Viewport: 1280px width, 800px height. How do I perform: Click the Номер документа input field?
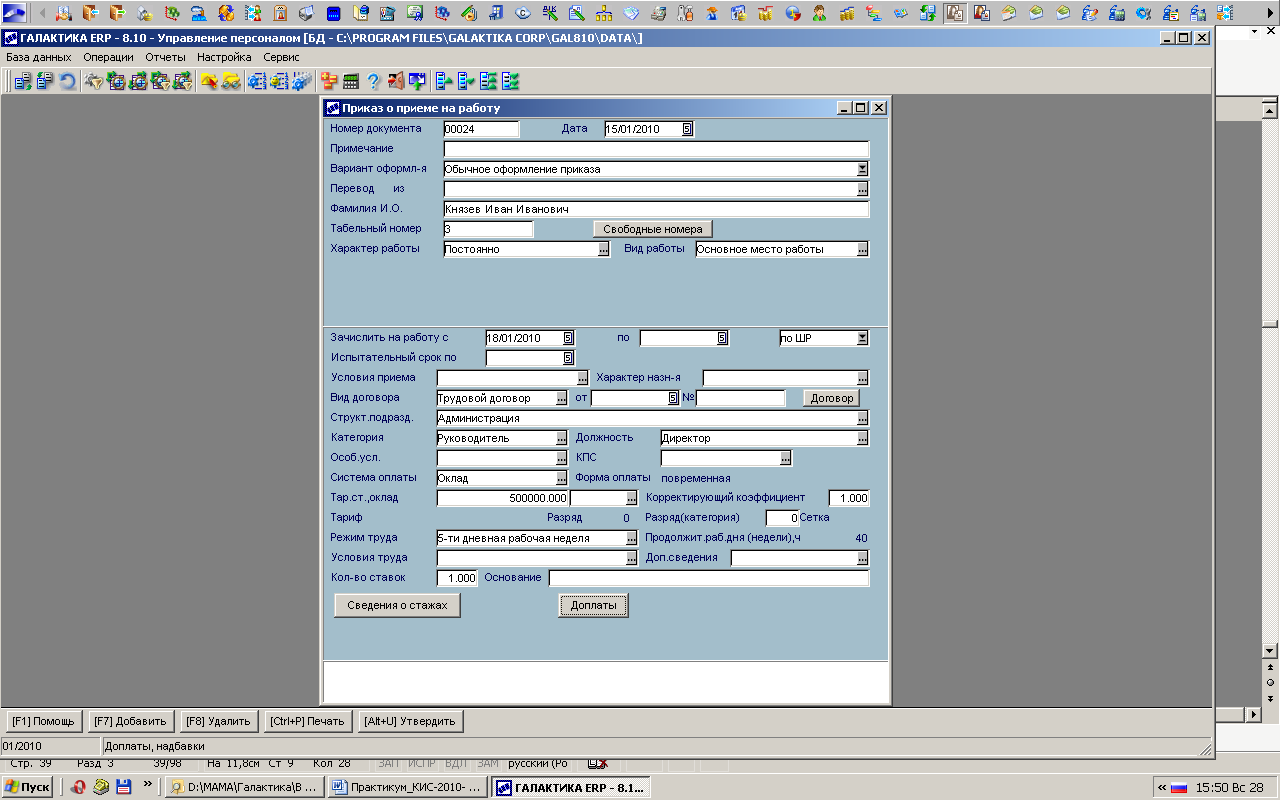point(481,129)
